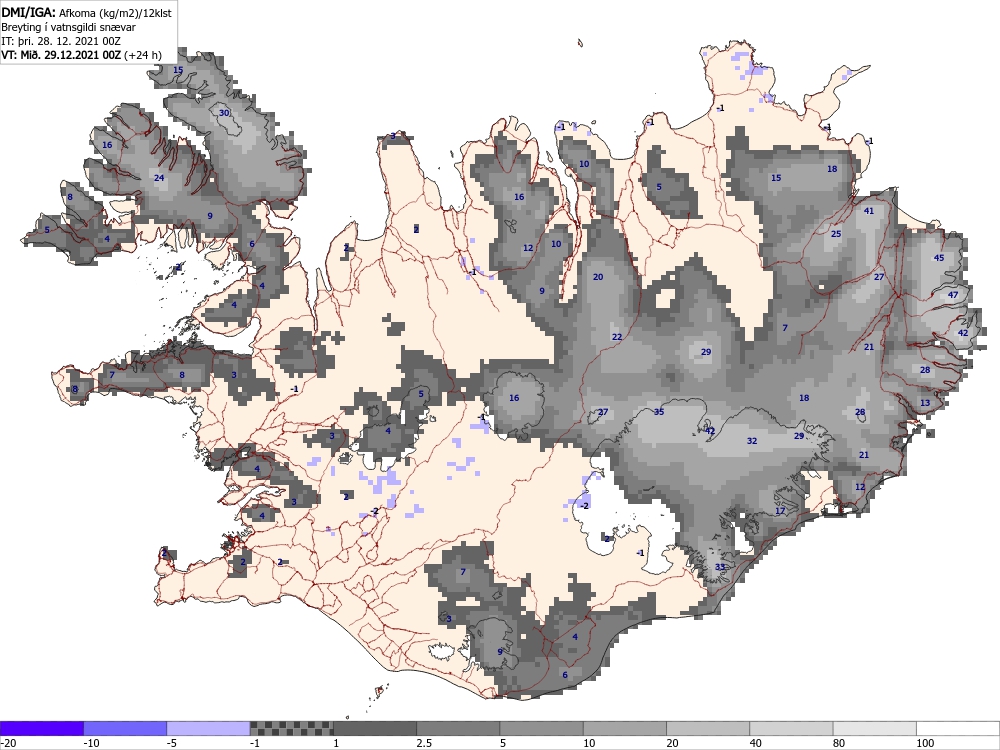Select the map value 32 on Vatnajökull
This screenshot has width=1000, height=750.
[x=752, y=441]
